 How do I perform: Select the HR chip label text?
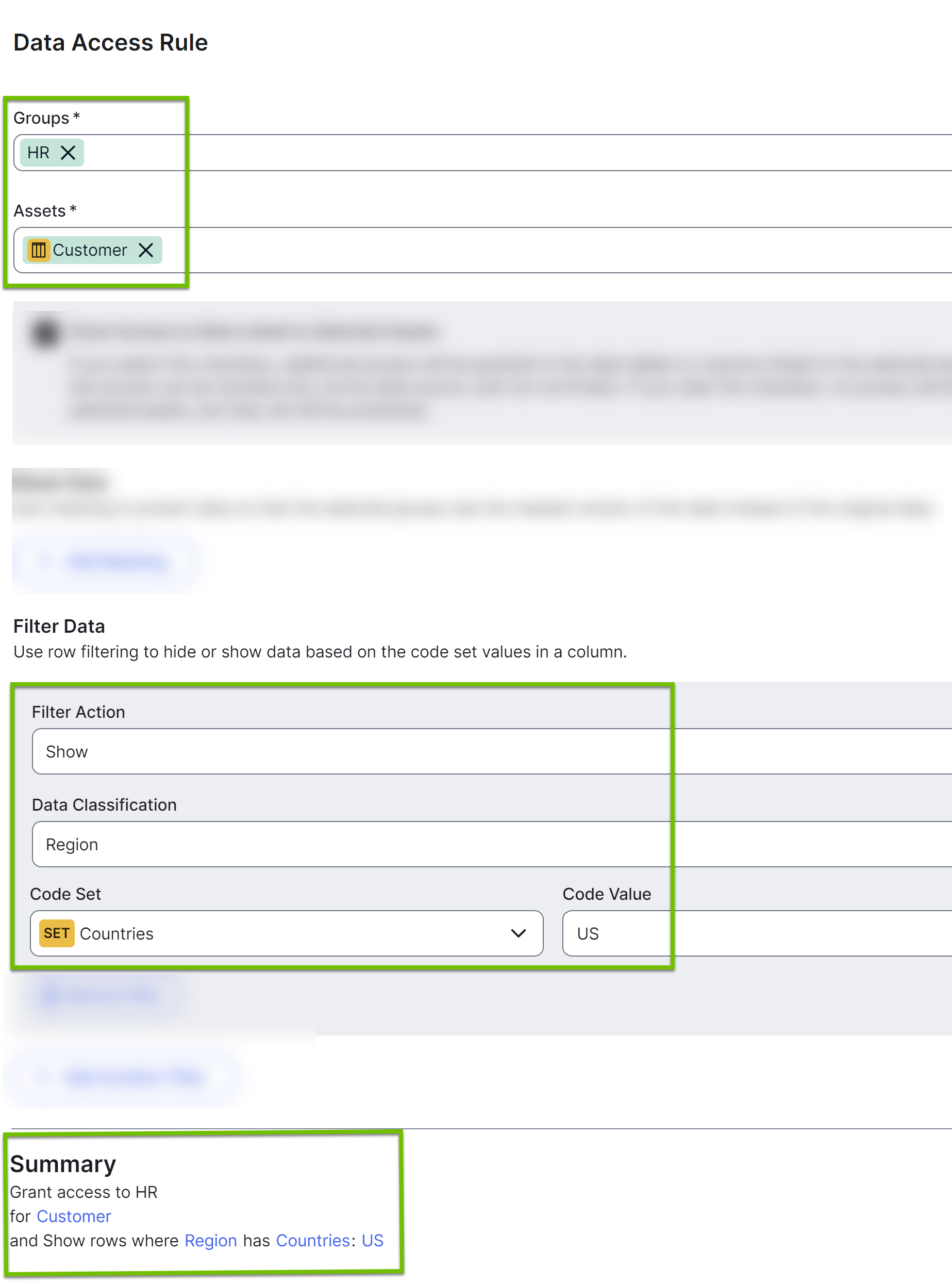(x=39, y=153)
